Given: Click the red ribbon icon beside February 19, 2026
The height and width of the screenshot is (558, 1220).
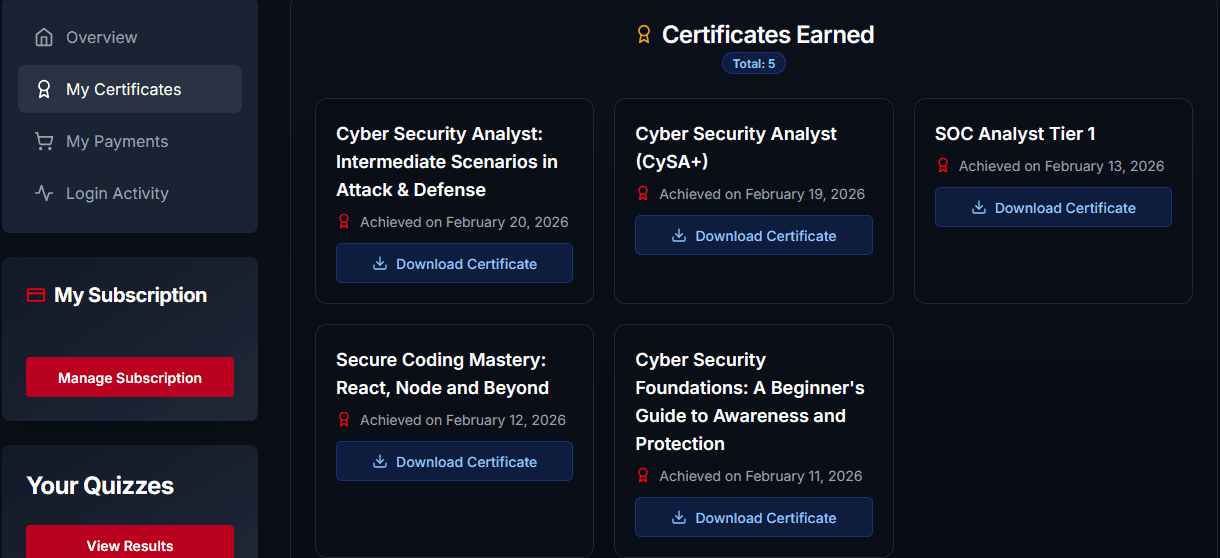Looking at the screenshot, I should coord(643,194).
